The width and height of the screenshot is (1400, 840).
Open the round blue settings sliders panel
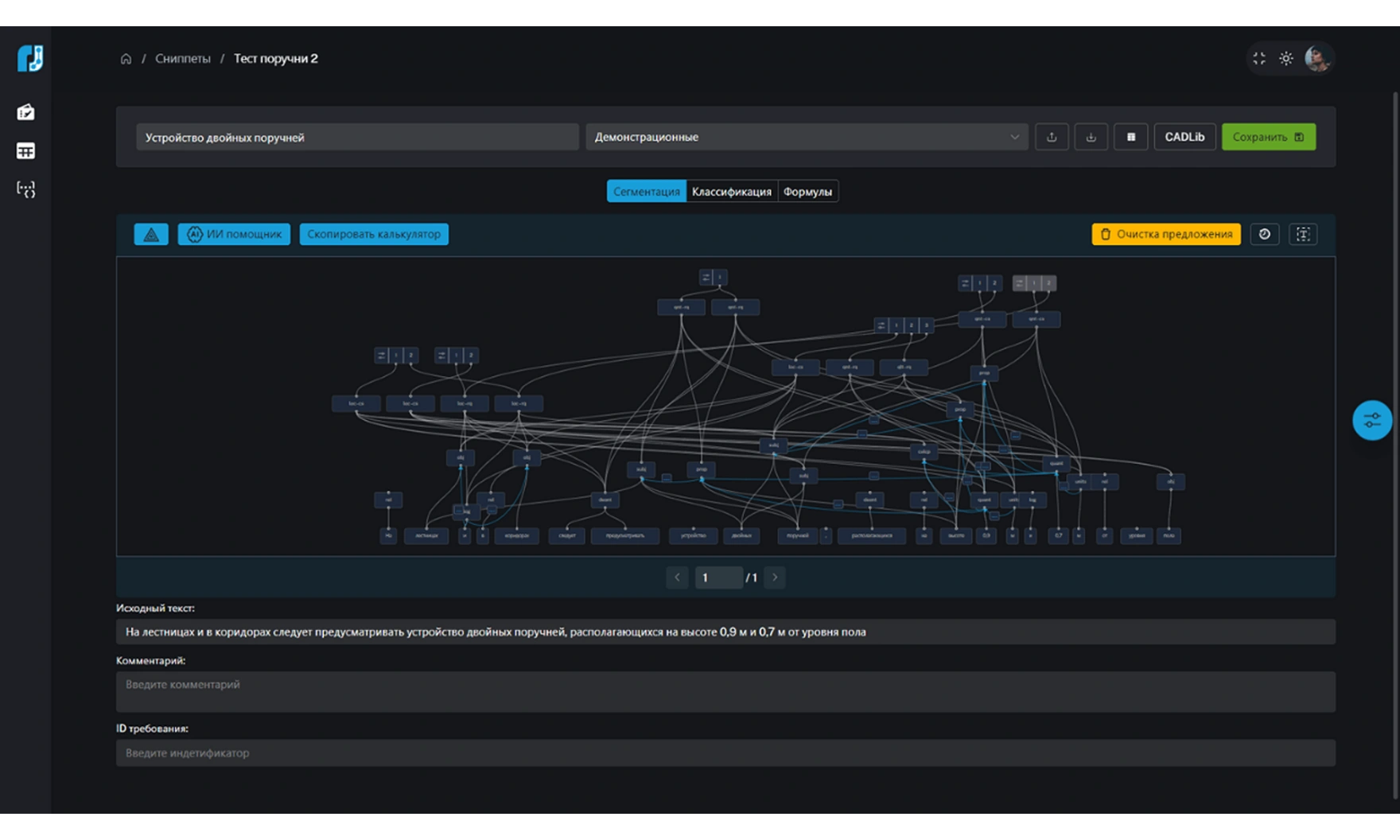1372,421
